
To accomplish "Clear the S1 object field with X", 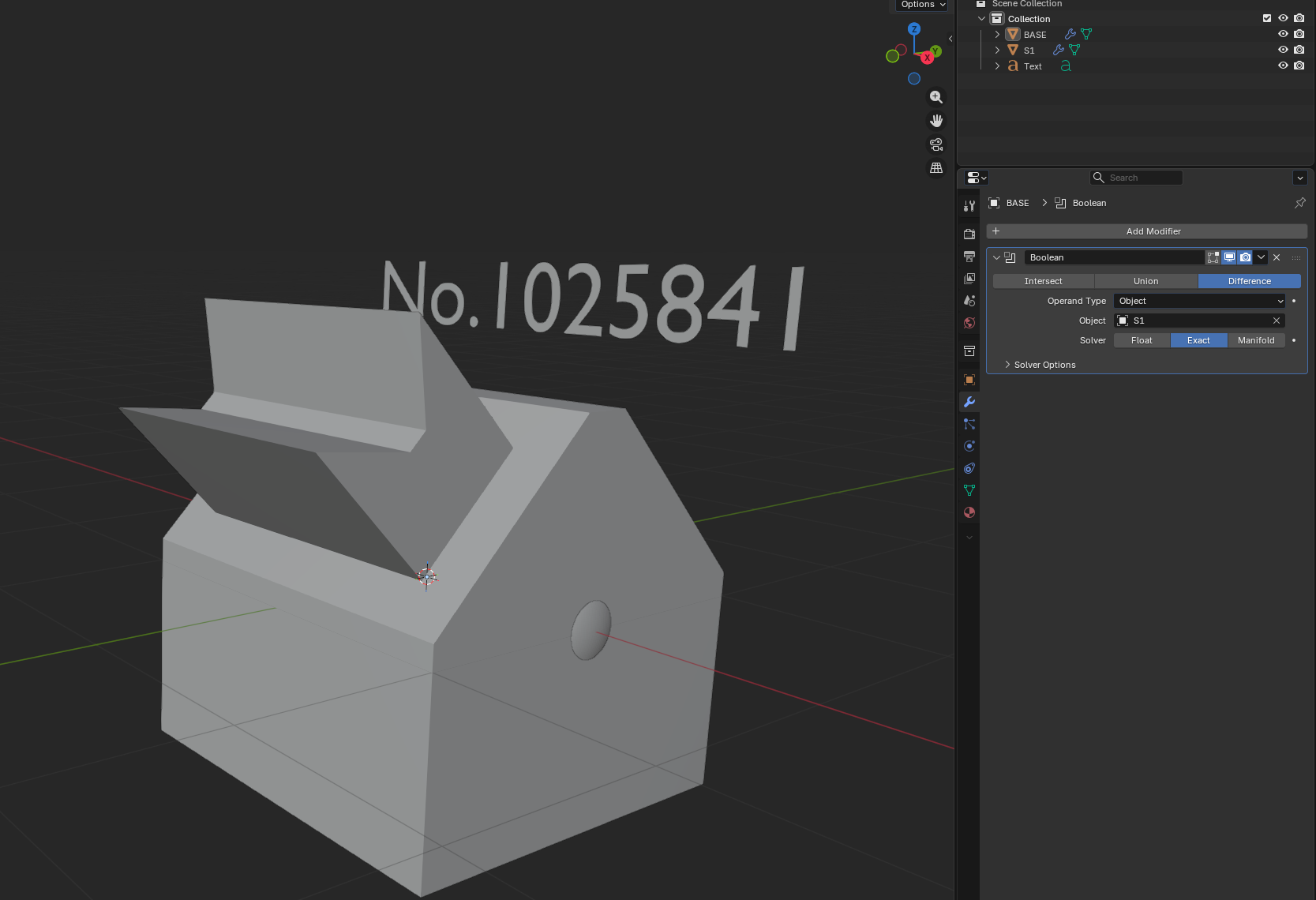I will pyautogui.click(x=1277, y=321).
